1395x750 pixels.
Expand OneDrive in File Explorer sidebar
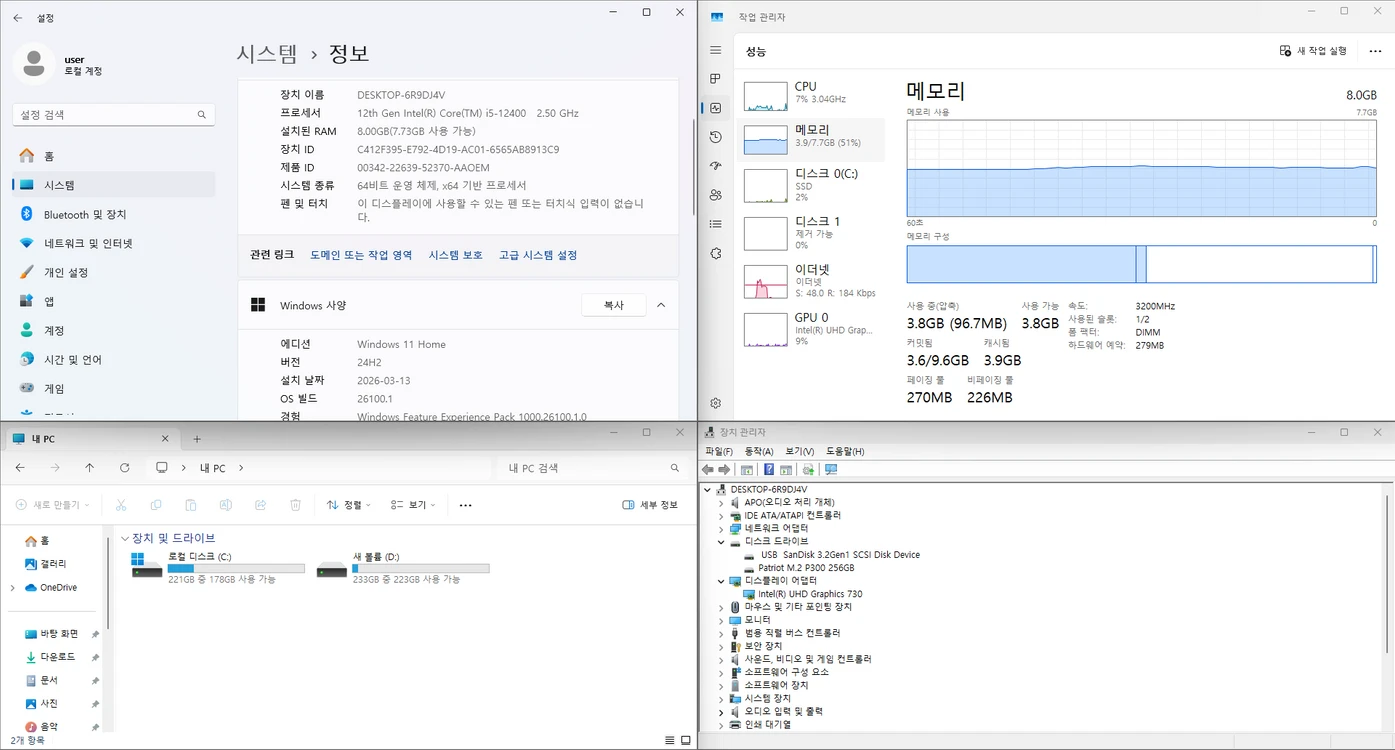click(12, 588)
